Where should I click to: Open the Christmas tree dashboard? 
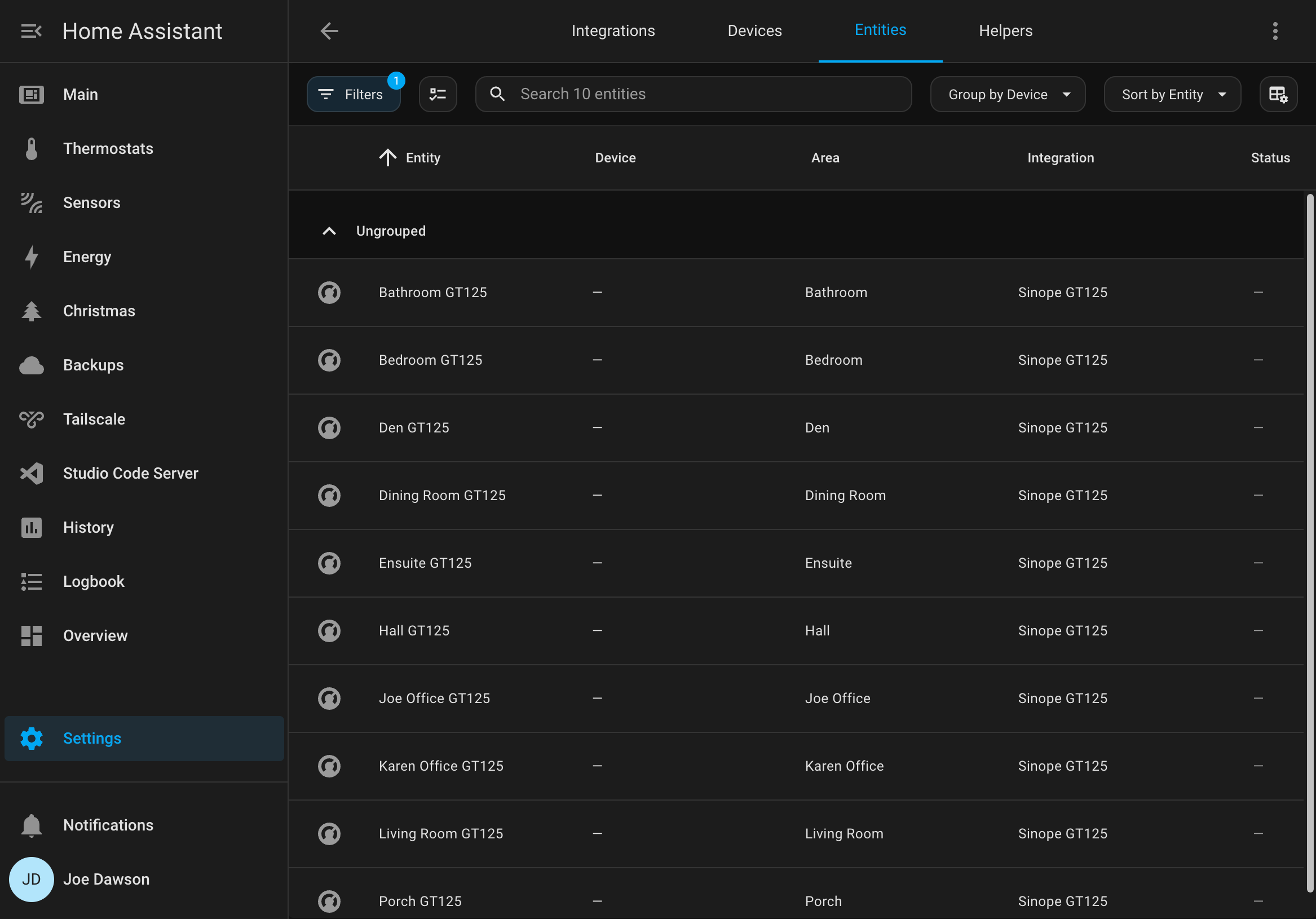coord(144,311)
